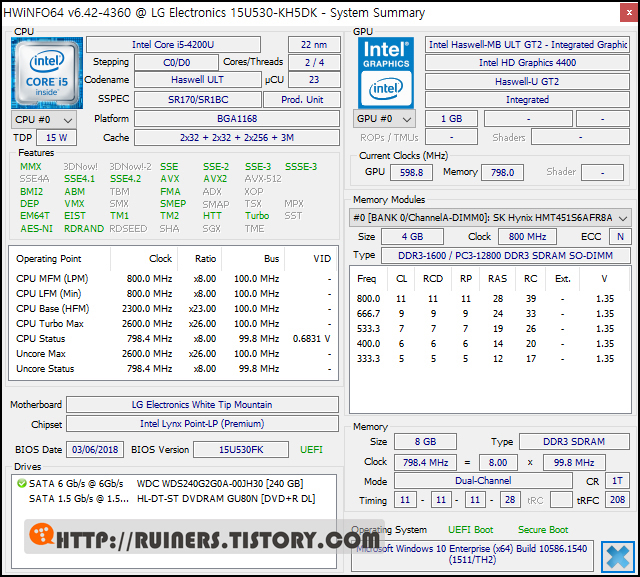This screenshot has height=577, width=640.
Task: Close the System Summary window with the red X
Action: tap(629, 13)
